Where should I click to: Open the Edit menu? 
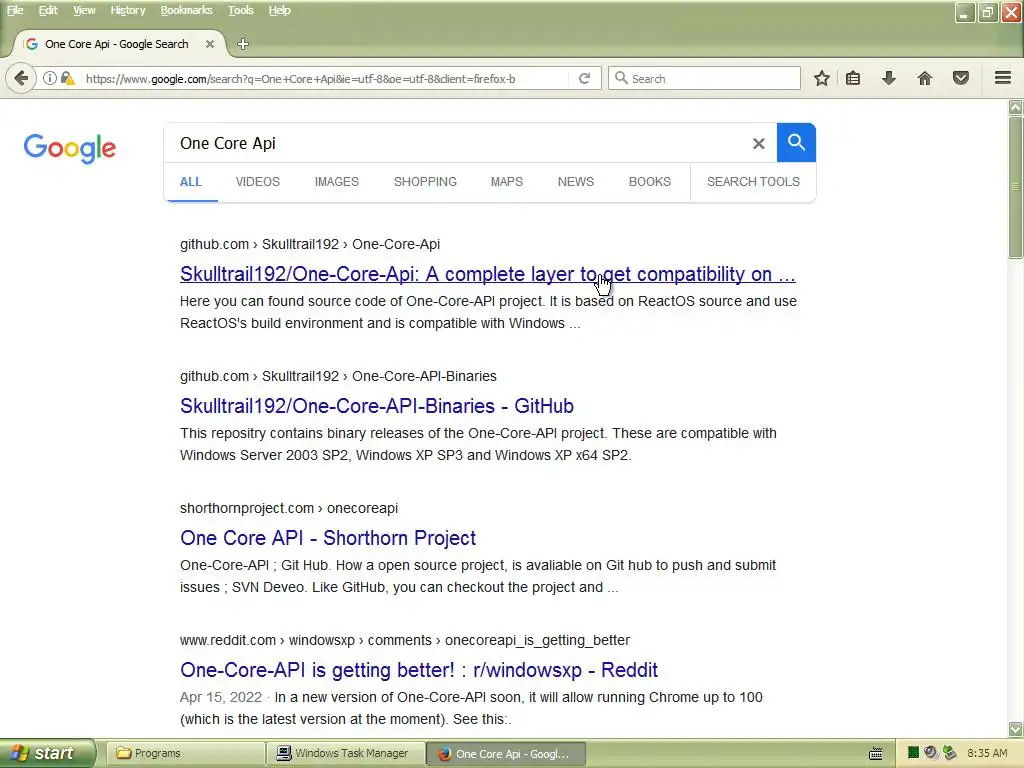point(48,10)
